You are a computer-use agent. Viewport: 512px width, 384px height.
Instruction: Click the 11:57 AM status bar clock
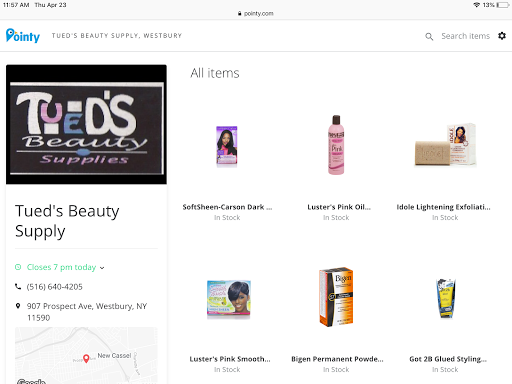pos(16,5)
